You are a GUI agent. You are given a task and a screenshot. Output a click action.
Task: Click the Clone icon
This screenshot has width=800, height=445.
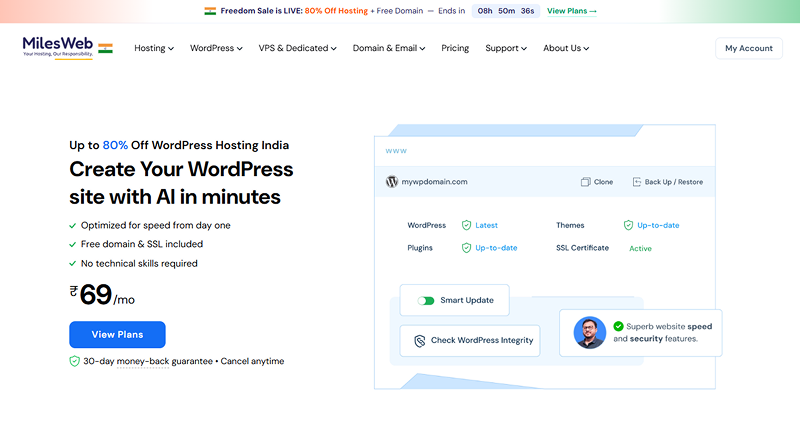[586, 182]
